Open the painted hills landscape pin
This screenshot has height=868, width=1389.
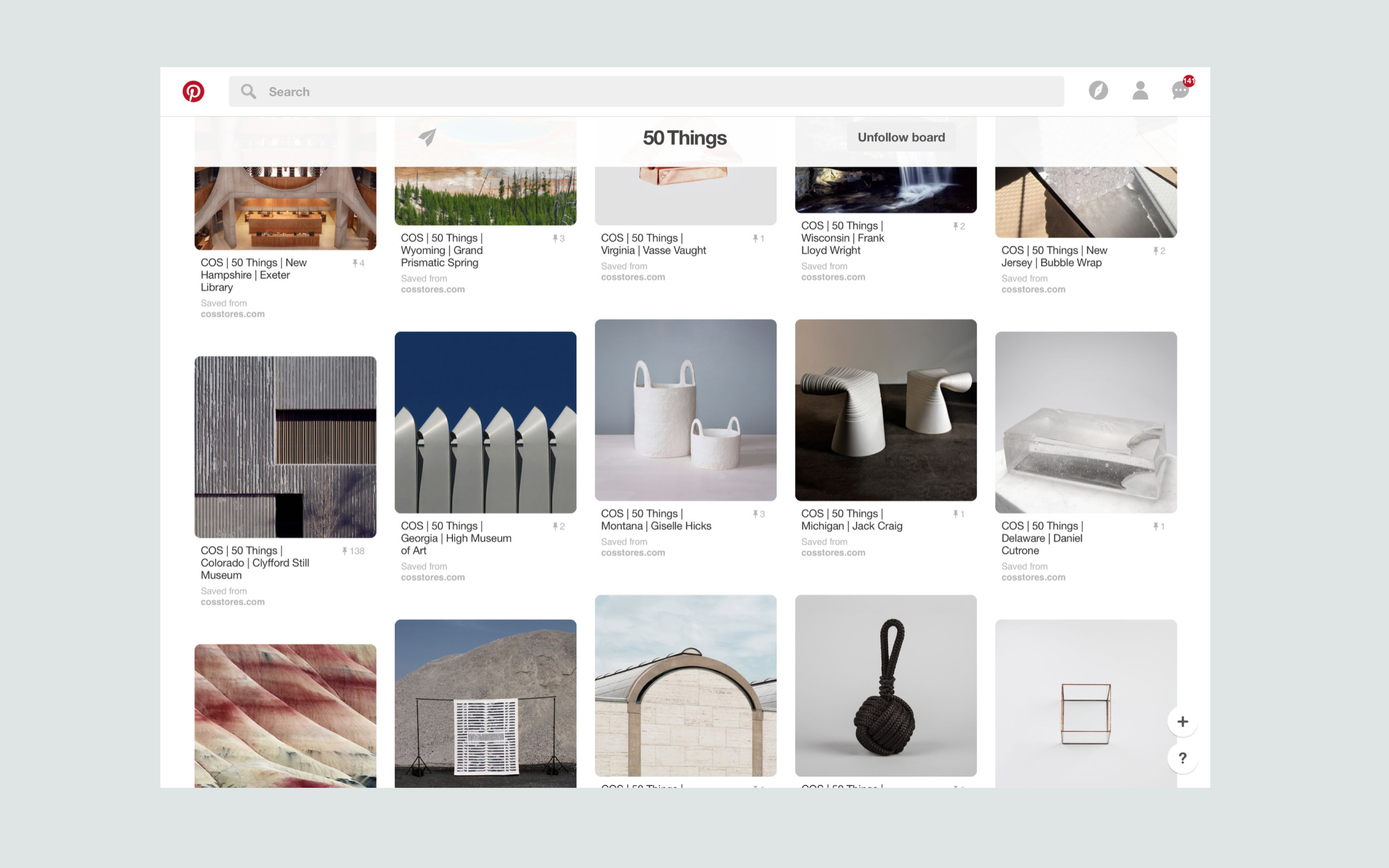285,716
